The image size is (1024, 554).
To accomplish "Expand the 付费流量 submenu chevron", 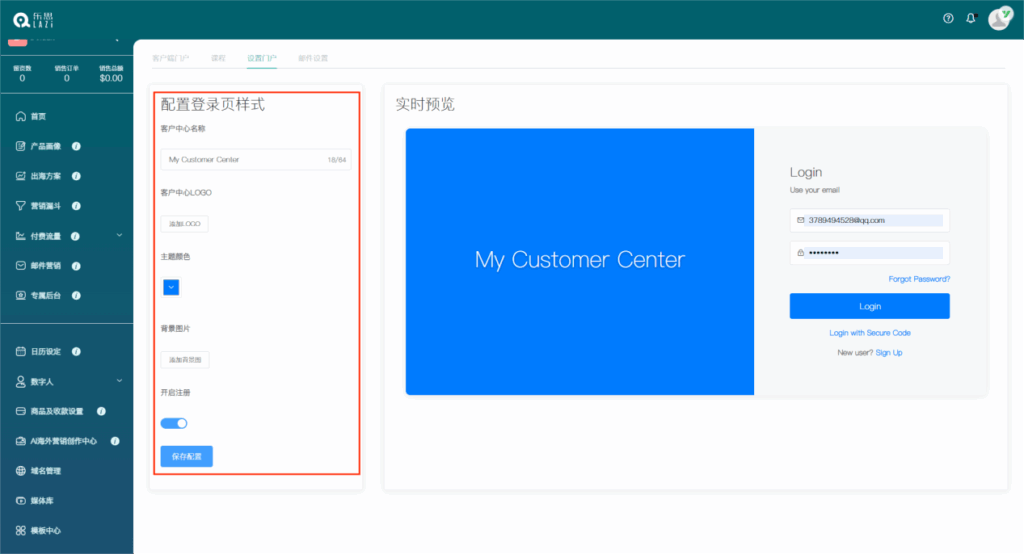I will point(119,235).
